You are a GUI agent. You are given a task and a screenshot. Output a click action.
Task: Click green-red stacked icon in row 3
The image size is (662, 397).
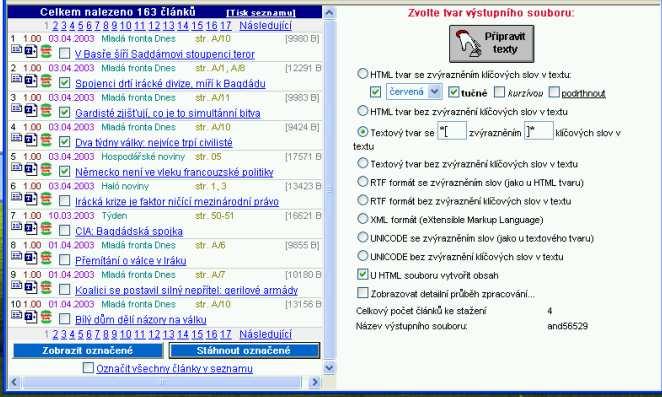(x=46, y=111)
